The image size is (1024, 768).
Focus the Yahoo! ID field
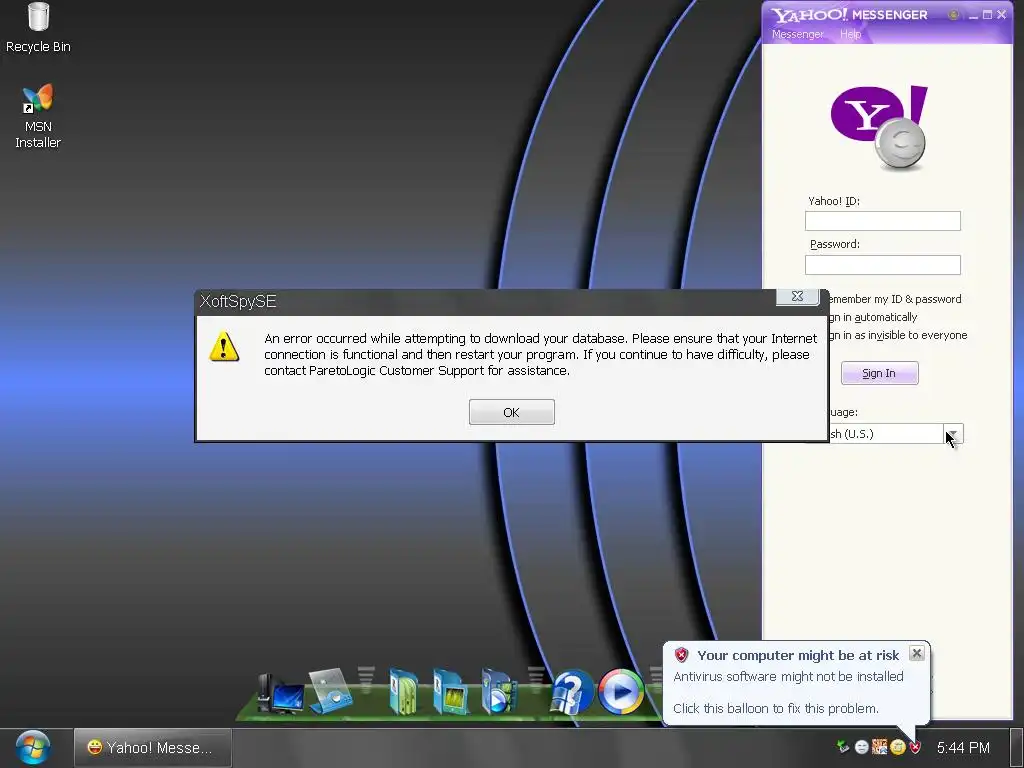882,221
